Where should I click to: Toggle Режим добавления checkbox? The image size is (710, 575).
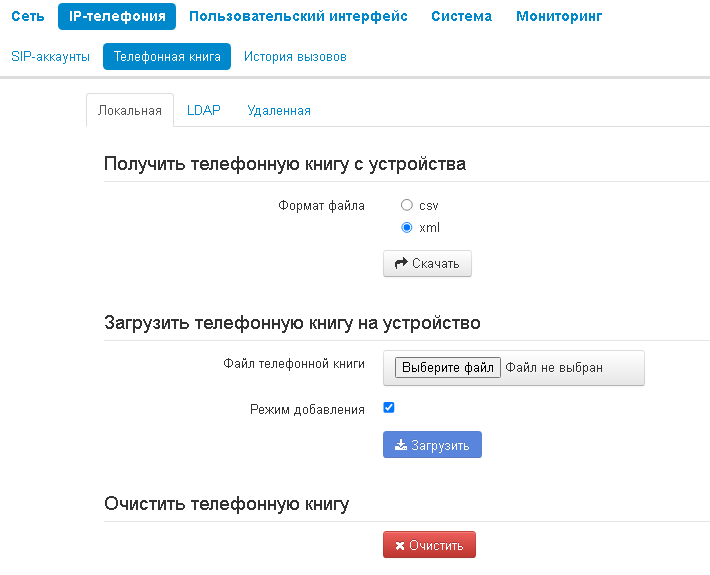pyautogui.click(x=389, y=407)
